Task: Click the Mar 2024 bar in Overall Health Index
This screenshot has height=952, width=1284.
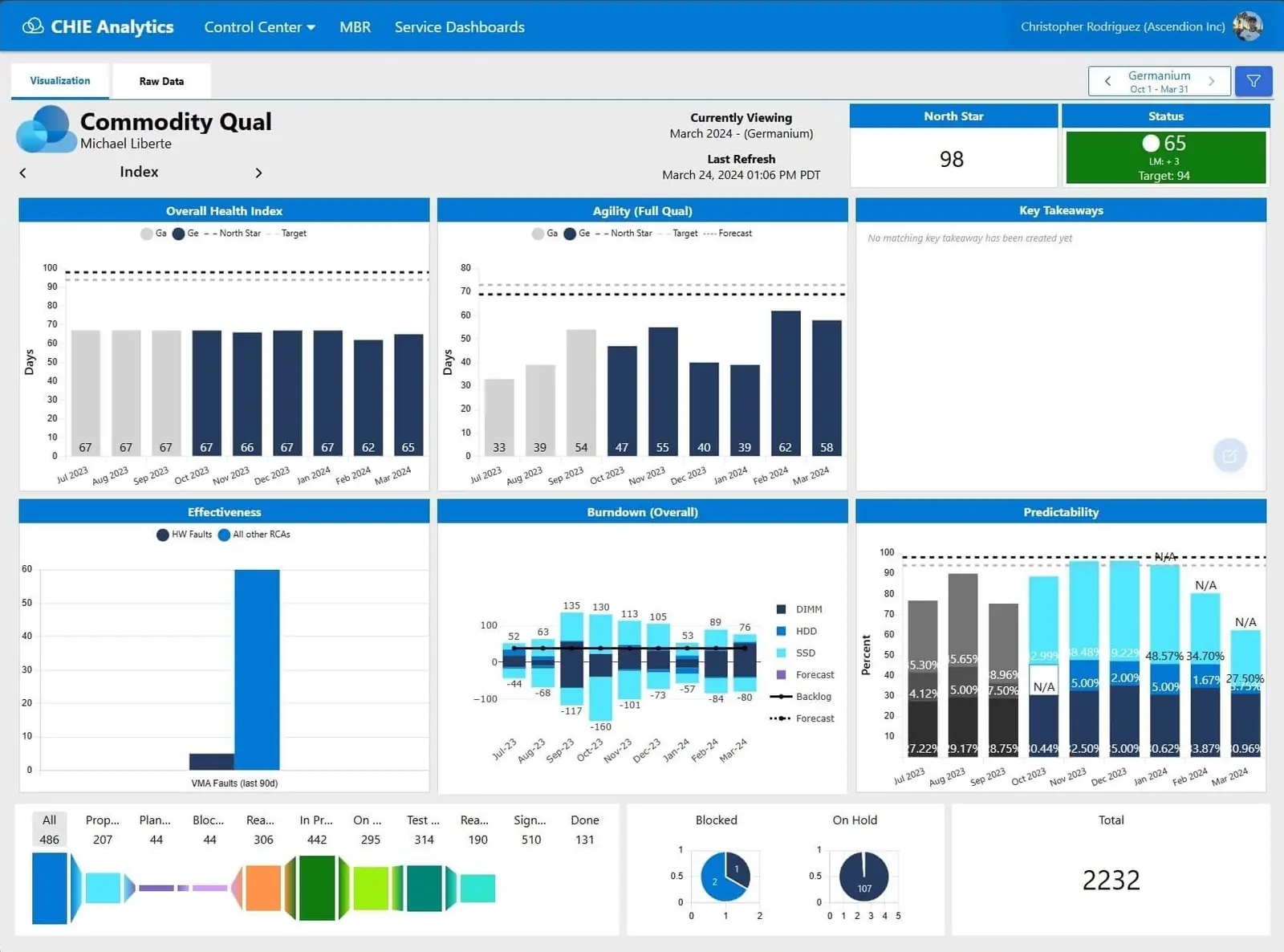Action: [x=408, y=395]
